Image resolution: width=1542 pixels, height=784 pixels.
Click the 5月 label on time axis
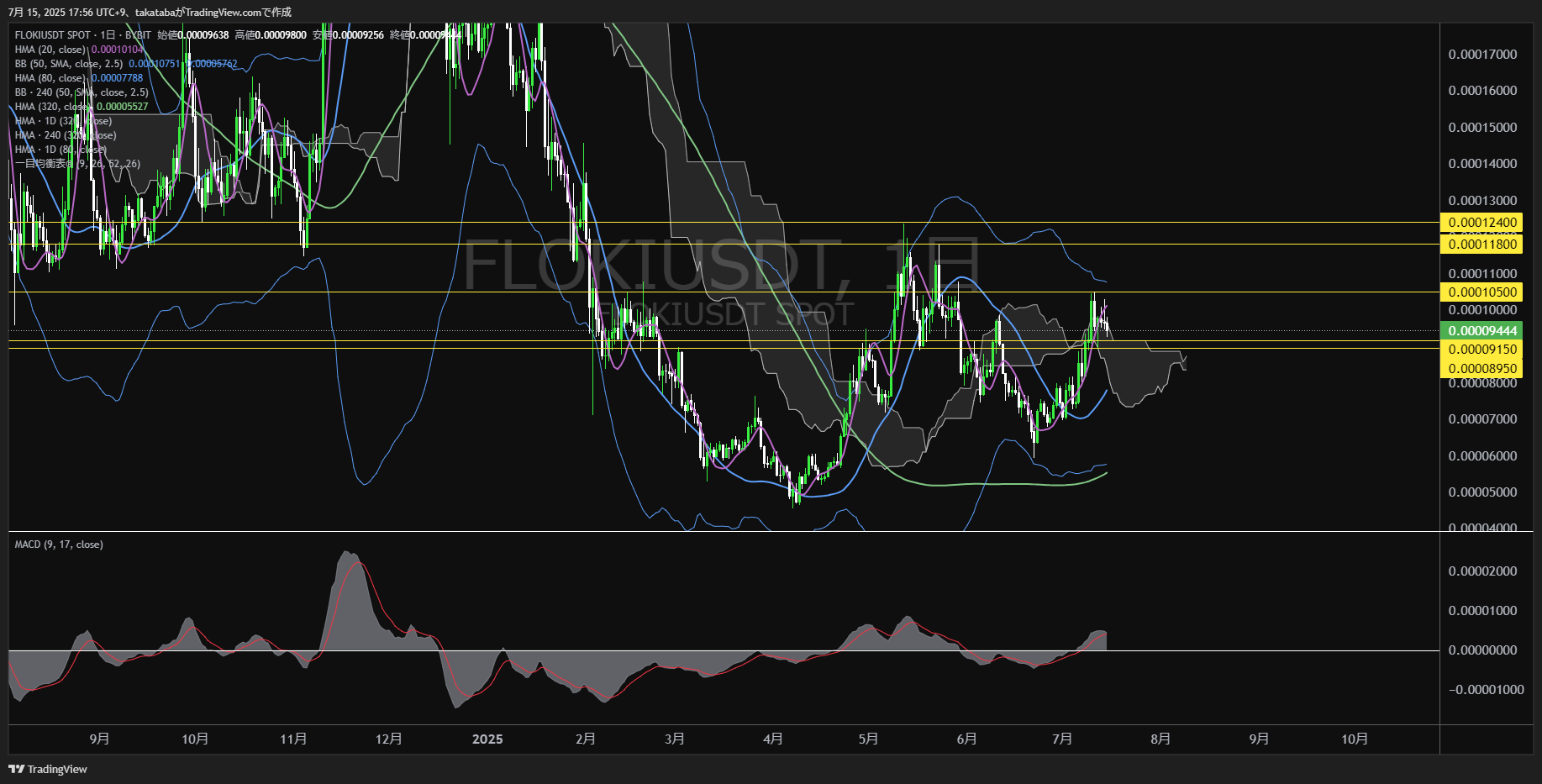pos(868,739)
